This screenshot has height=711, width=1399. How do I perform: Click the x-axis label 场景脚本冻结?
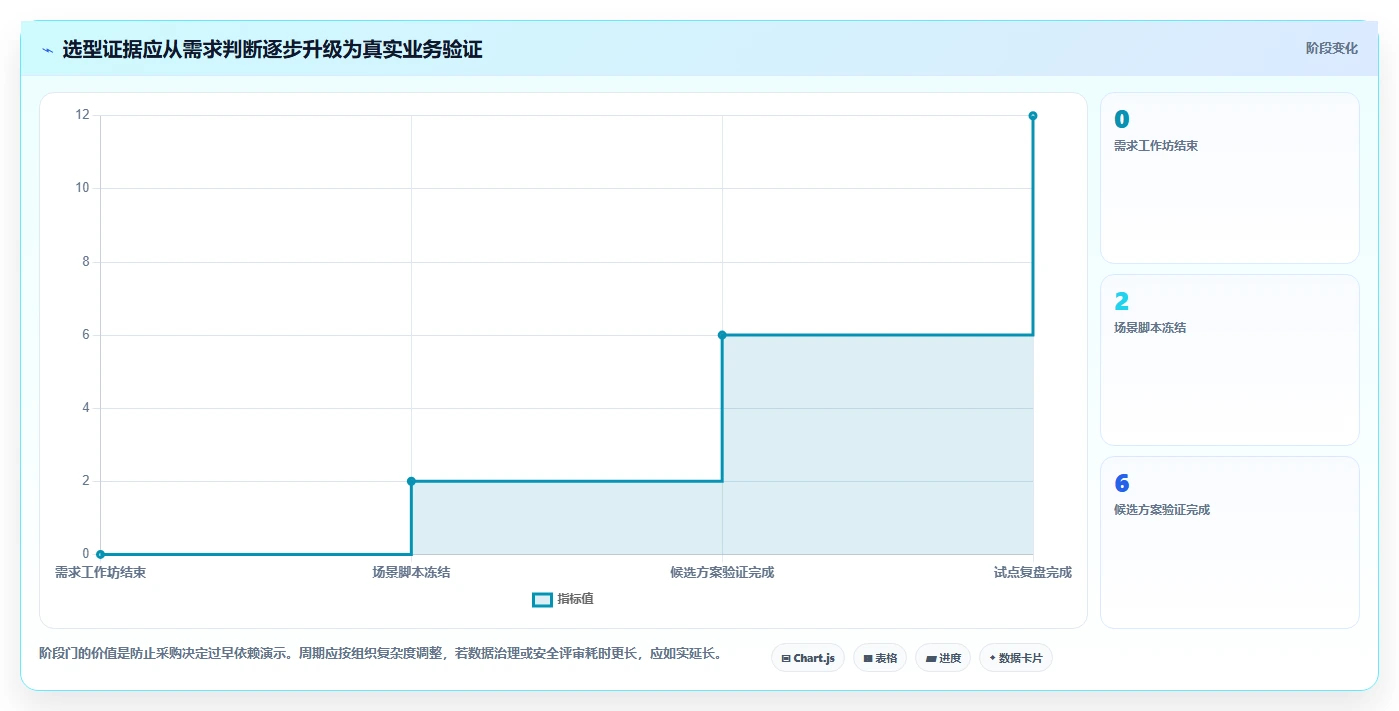point(411,573)
